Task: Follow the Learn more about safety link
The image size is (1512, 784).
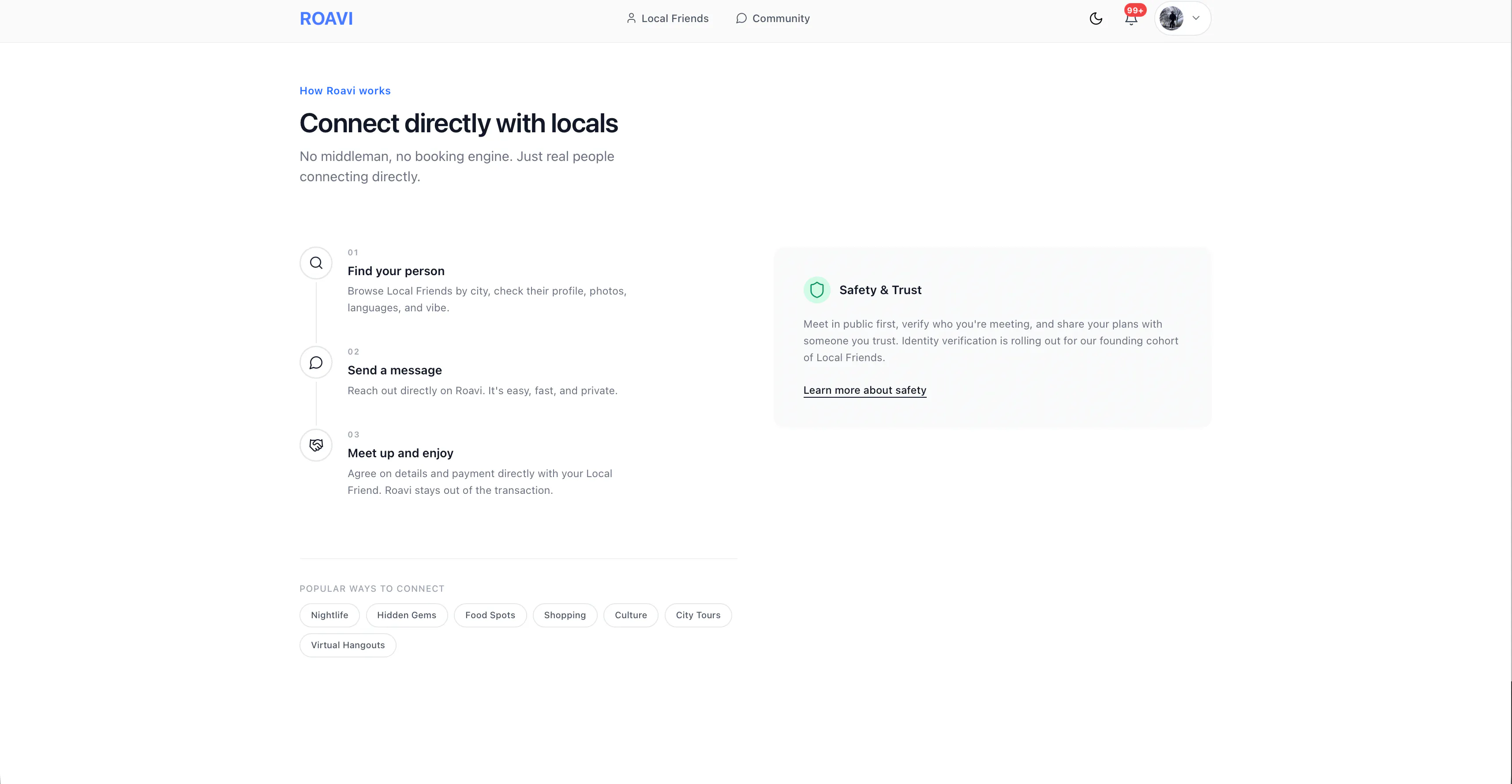Action: [x=865, y=390]
